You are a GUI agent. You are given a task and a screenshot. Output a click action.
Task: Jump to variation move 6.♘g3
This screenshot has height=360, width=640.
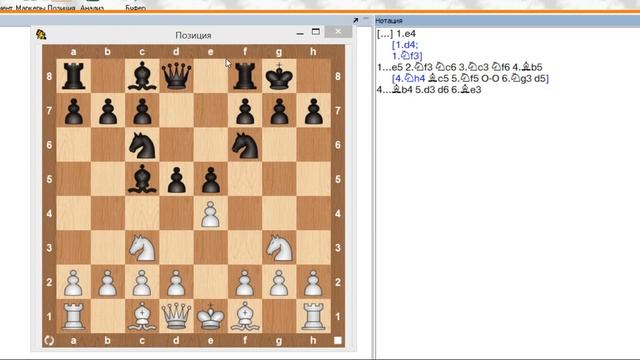517,78
